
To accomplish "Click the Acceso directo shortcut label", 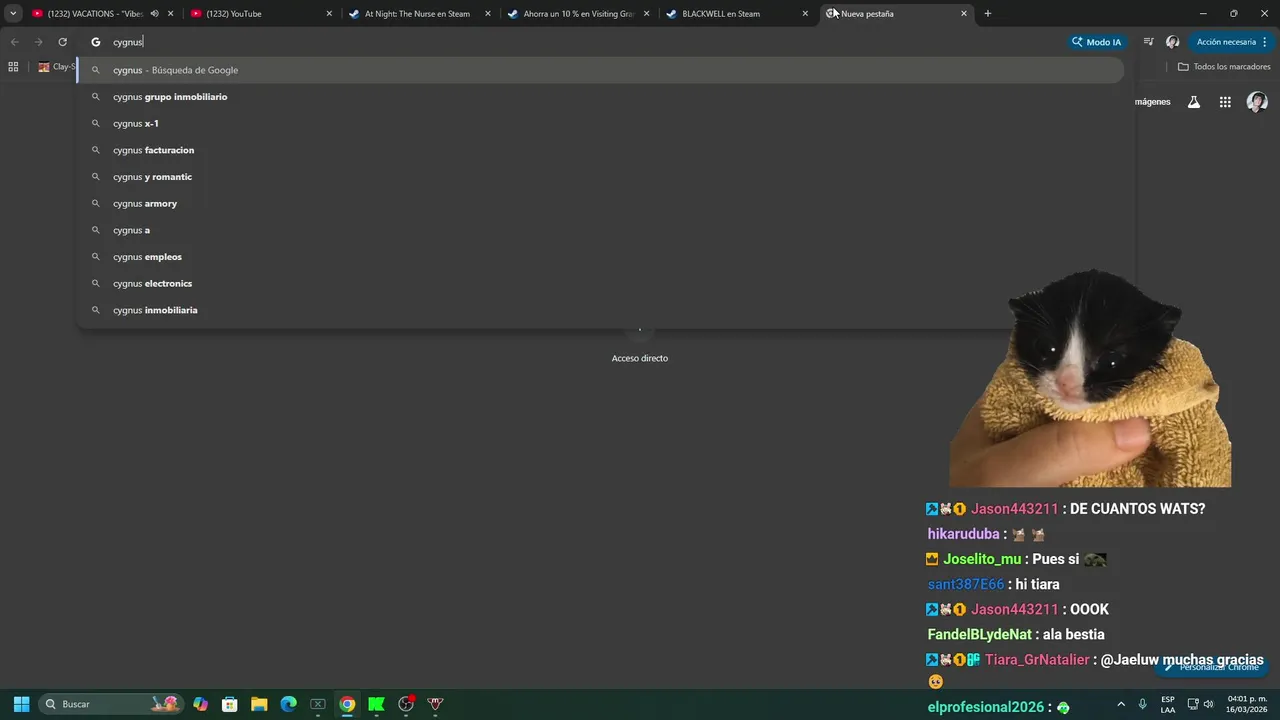I will coord(640,358).
